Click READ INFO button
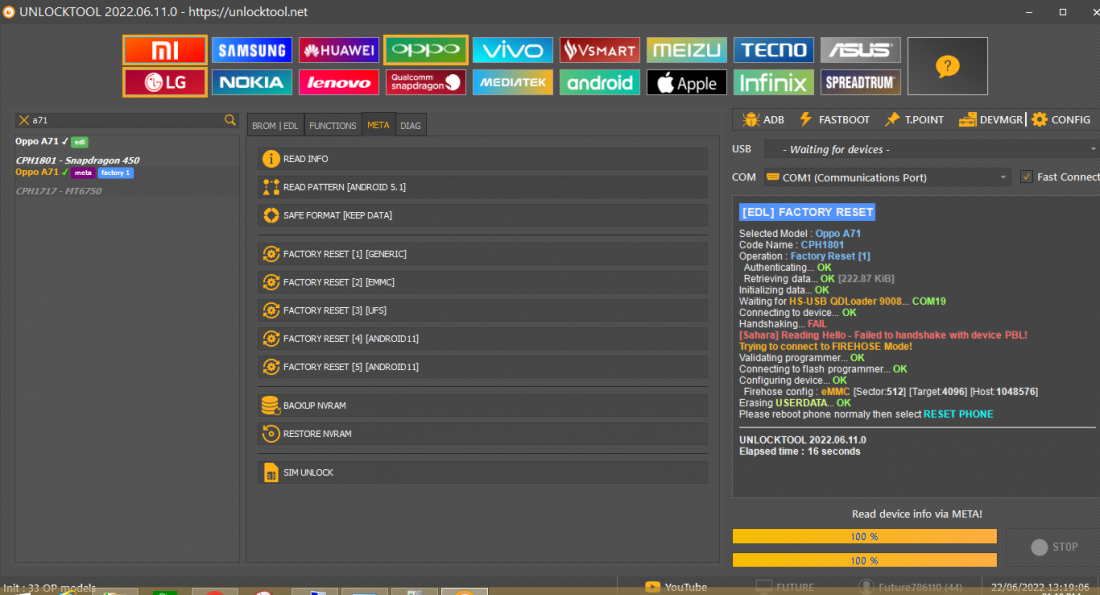Screen dimensions: 1100x595 (483, 159)
